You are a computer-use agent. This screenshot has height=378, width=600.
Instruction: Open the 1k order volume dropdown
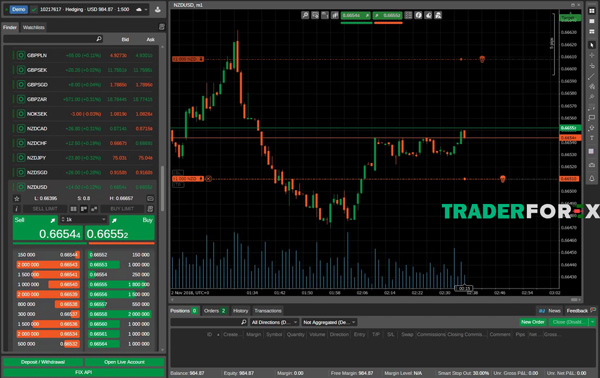pyautogui.click(x=83, y=220)
